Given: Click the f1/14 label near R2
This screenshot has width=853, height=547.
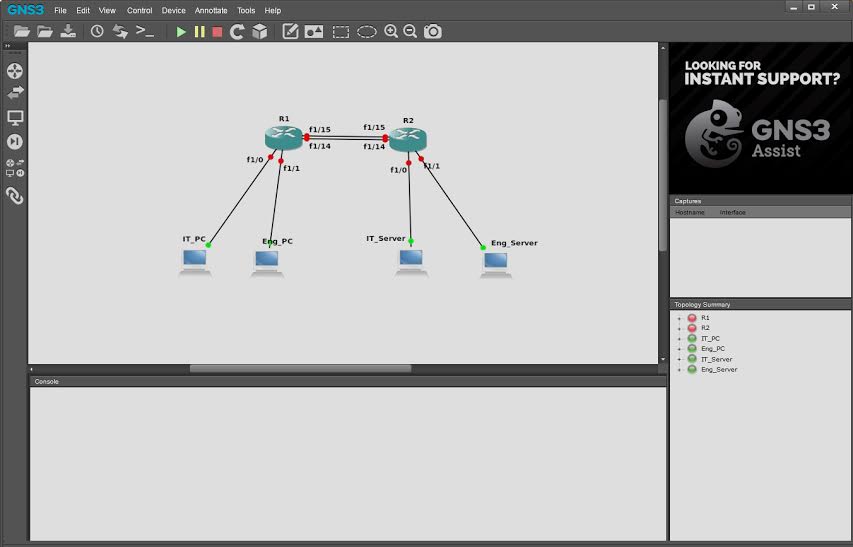Looking at the screenshot, I should click(374, 146).
